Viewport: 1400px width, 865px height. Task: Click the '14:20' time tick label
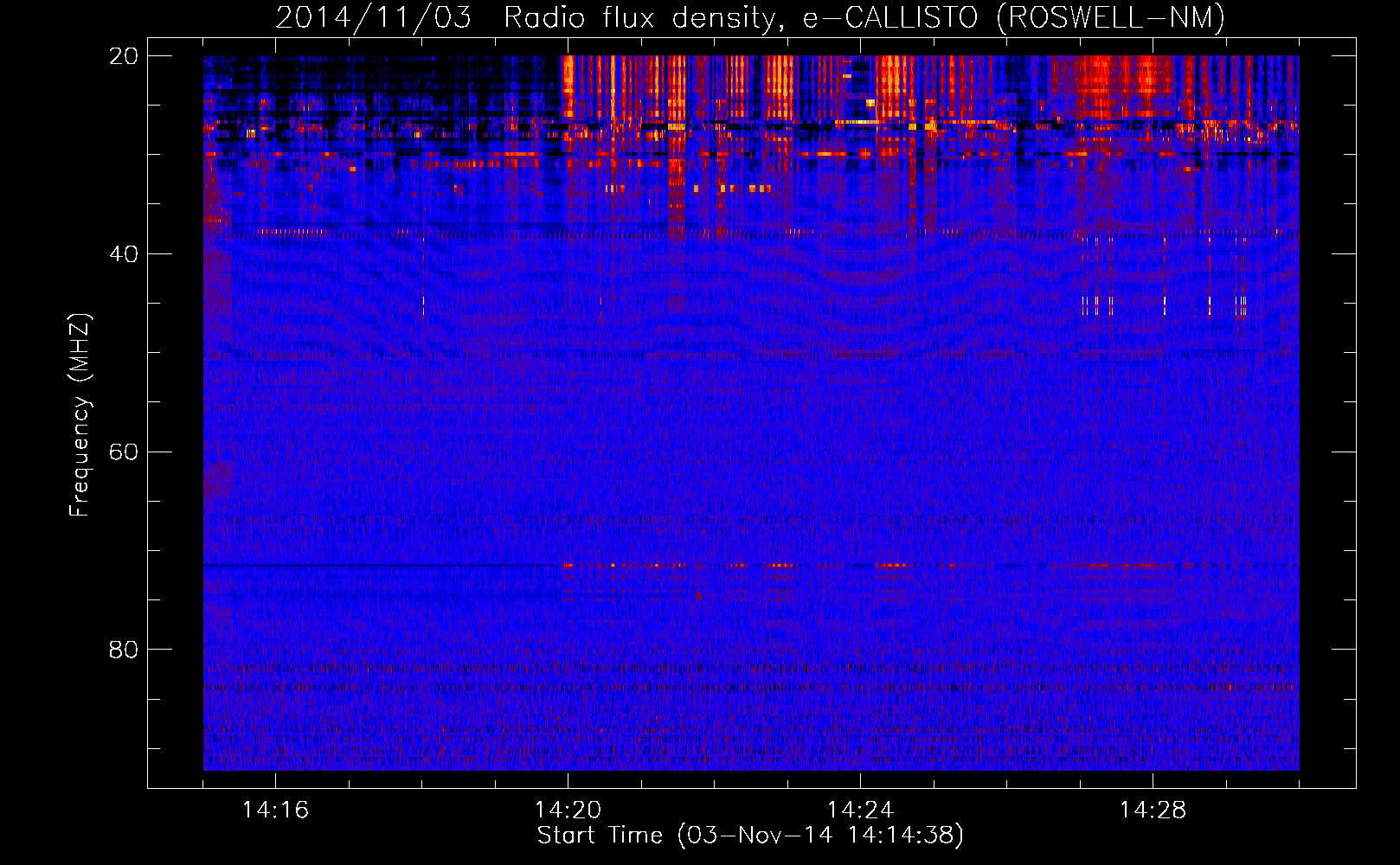click(568, 811)
